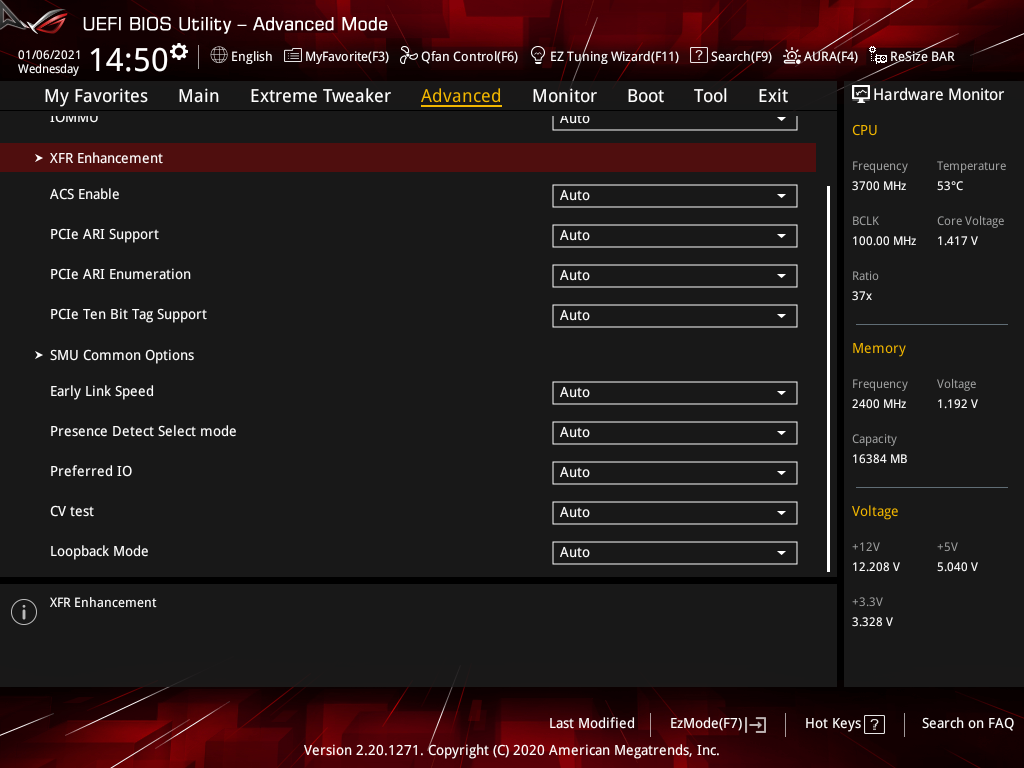The height and width of the screenshot is (768, 1024).
Task: Switch to Tool tab
Action: [710, 96]
